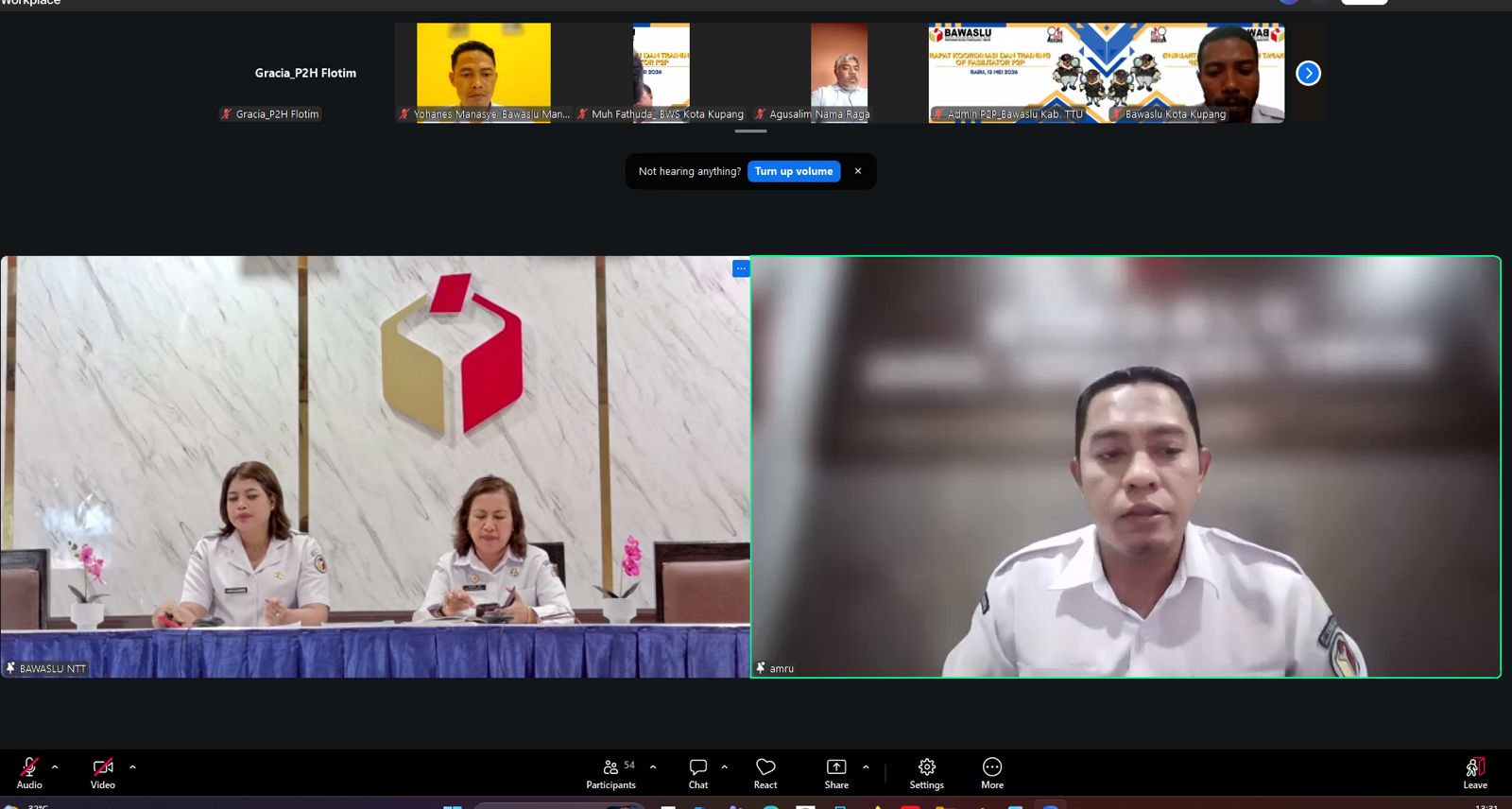This screenshot has width=1512, height=809.
Task: Expand participants options arrow
Action: (x=653, y=766)
